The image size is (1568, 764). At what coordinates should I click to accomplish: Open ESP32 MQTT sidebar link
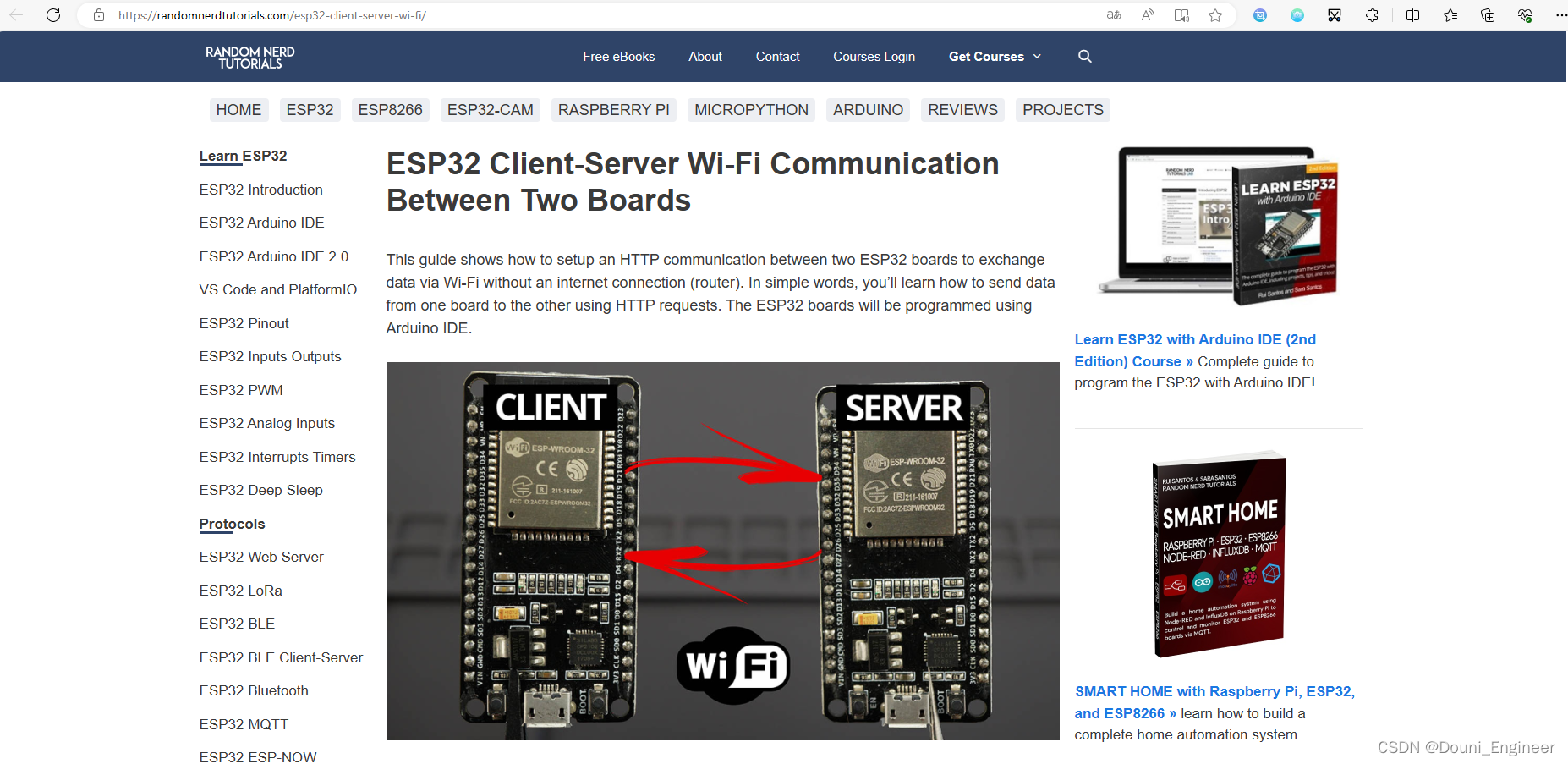[244, 724]
